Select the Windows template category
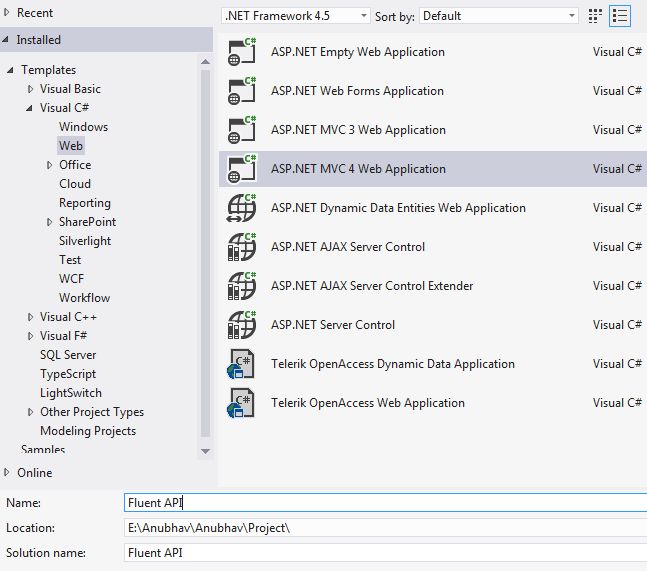This screenshot has width=647, height=571. pos(83,127)
